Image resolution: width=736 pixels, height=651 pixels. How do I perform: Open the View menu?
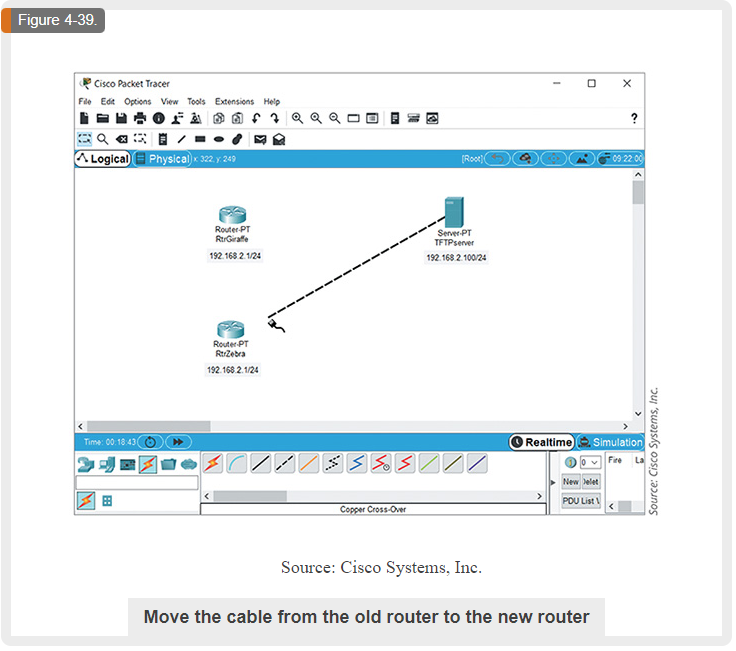(169, 101)
